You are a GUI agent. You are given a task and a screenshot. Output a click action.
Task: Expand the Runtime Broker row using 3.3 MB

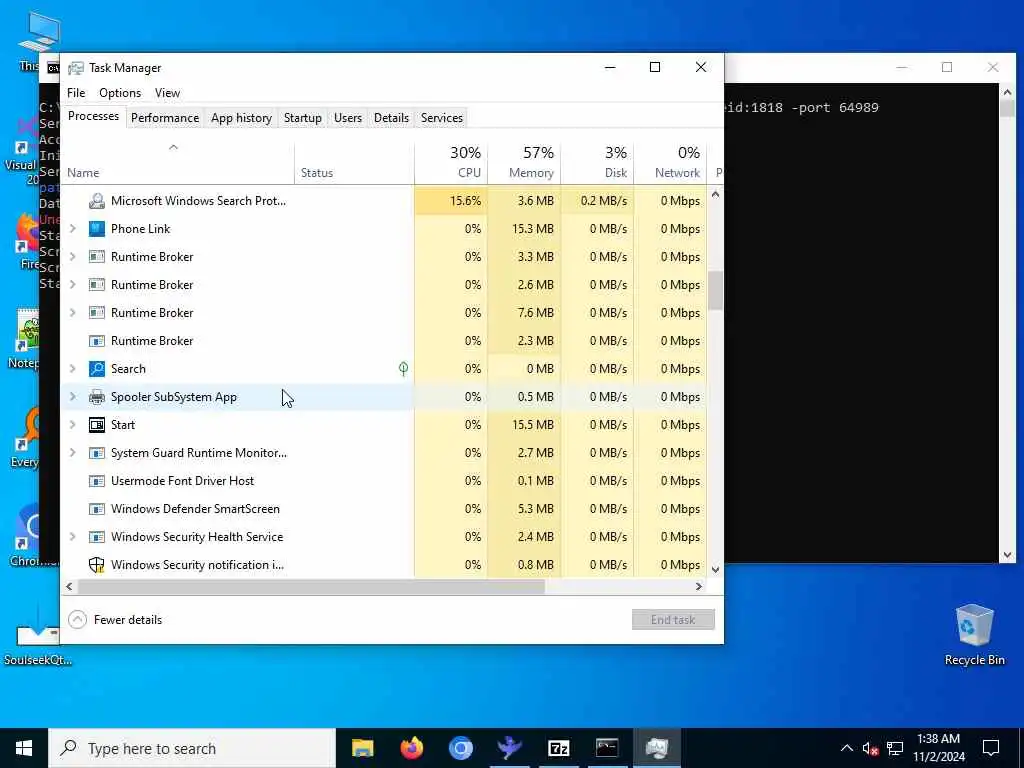[x=72, y=257]
